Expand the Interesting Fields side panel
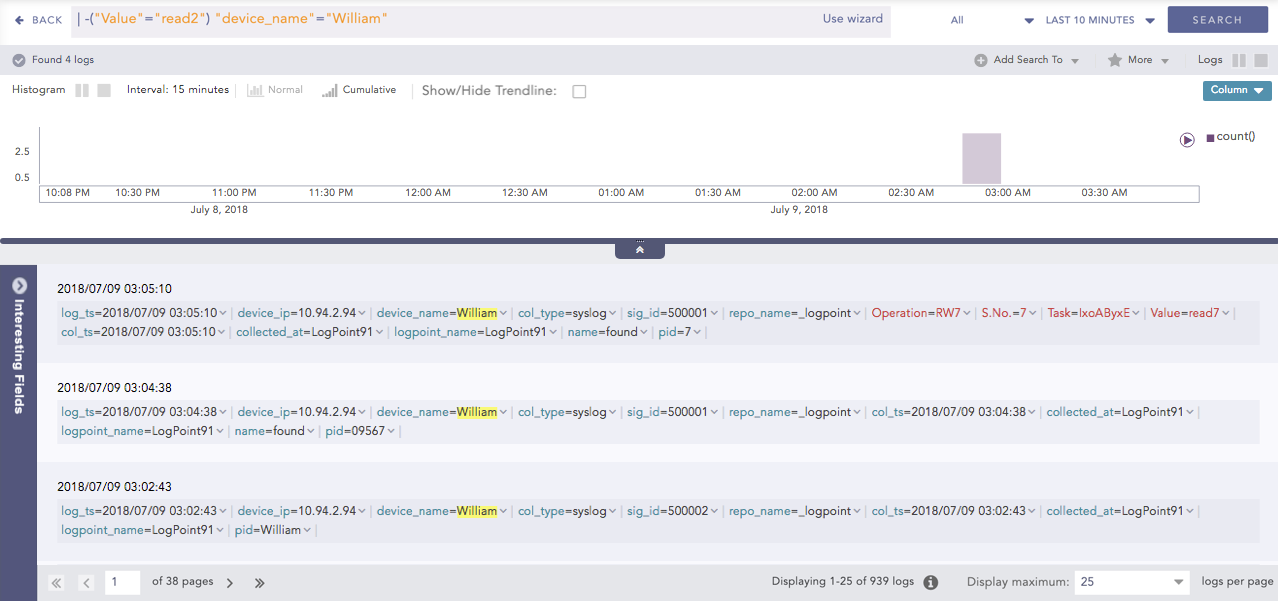Screen dimensions: 1278x601 click(x=19, y=285)
